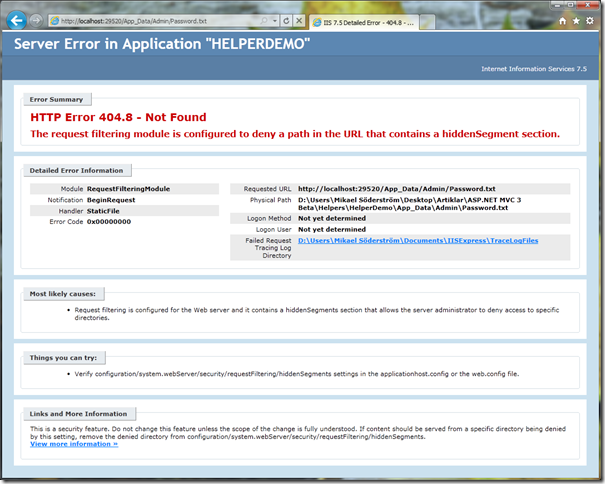605x484 pixels.
Task: Click the Server Error in Application title
Action: tap(162, 44)
